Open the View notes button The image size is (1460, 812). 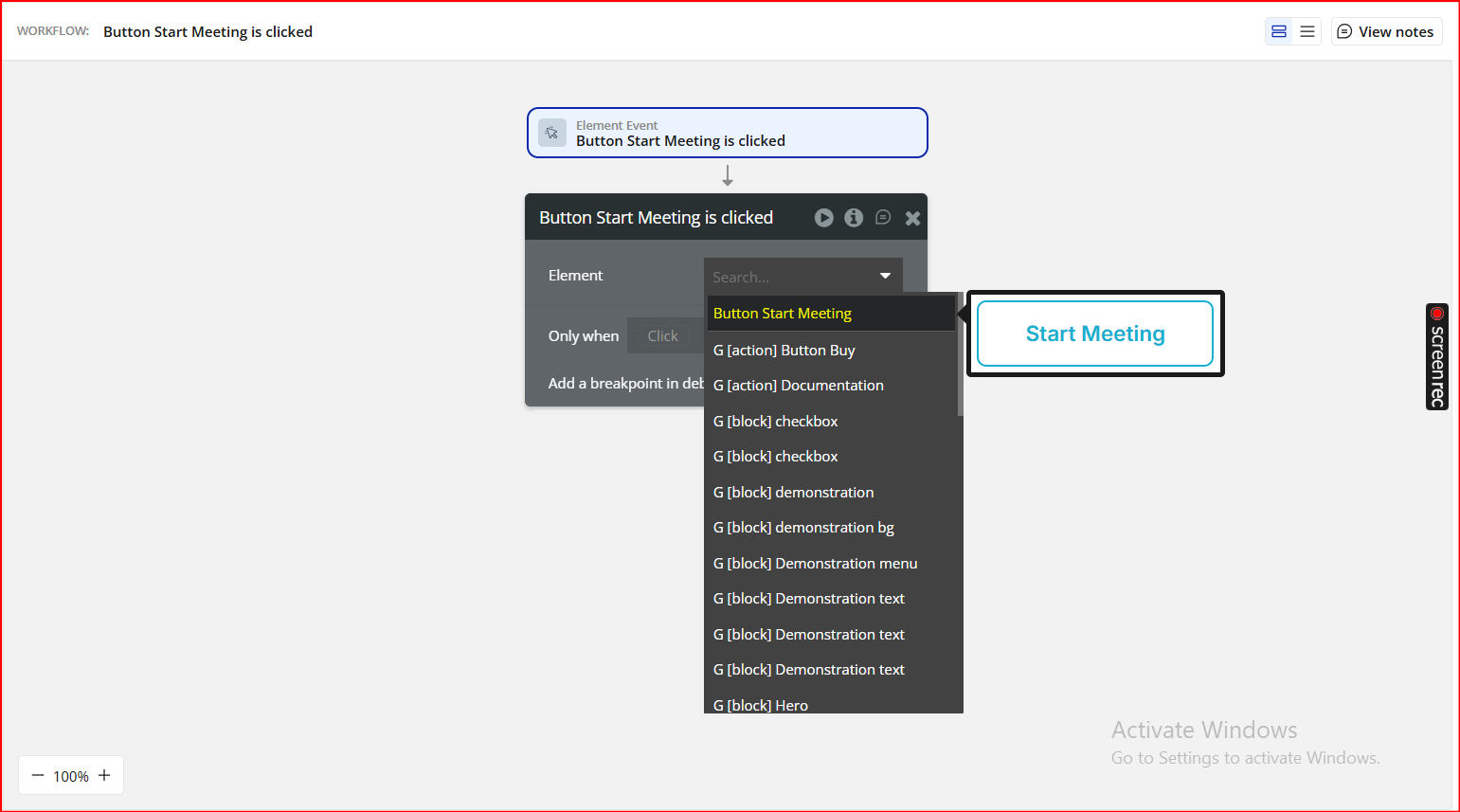1386,31
